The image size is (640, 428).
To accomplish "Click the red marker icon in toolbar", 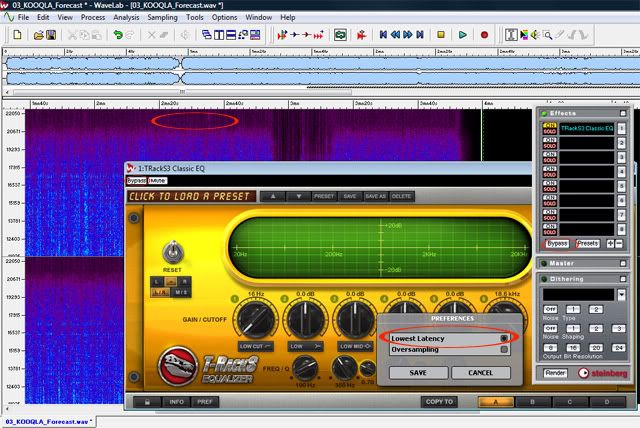I will click(x=361, y=35).
